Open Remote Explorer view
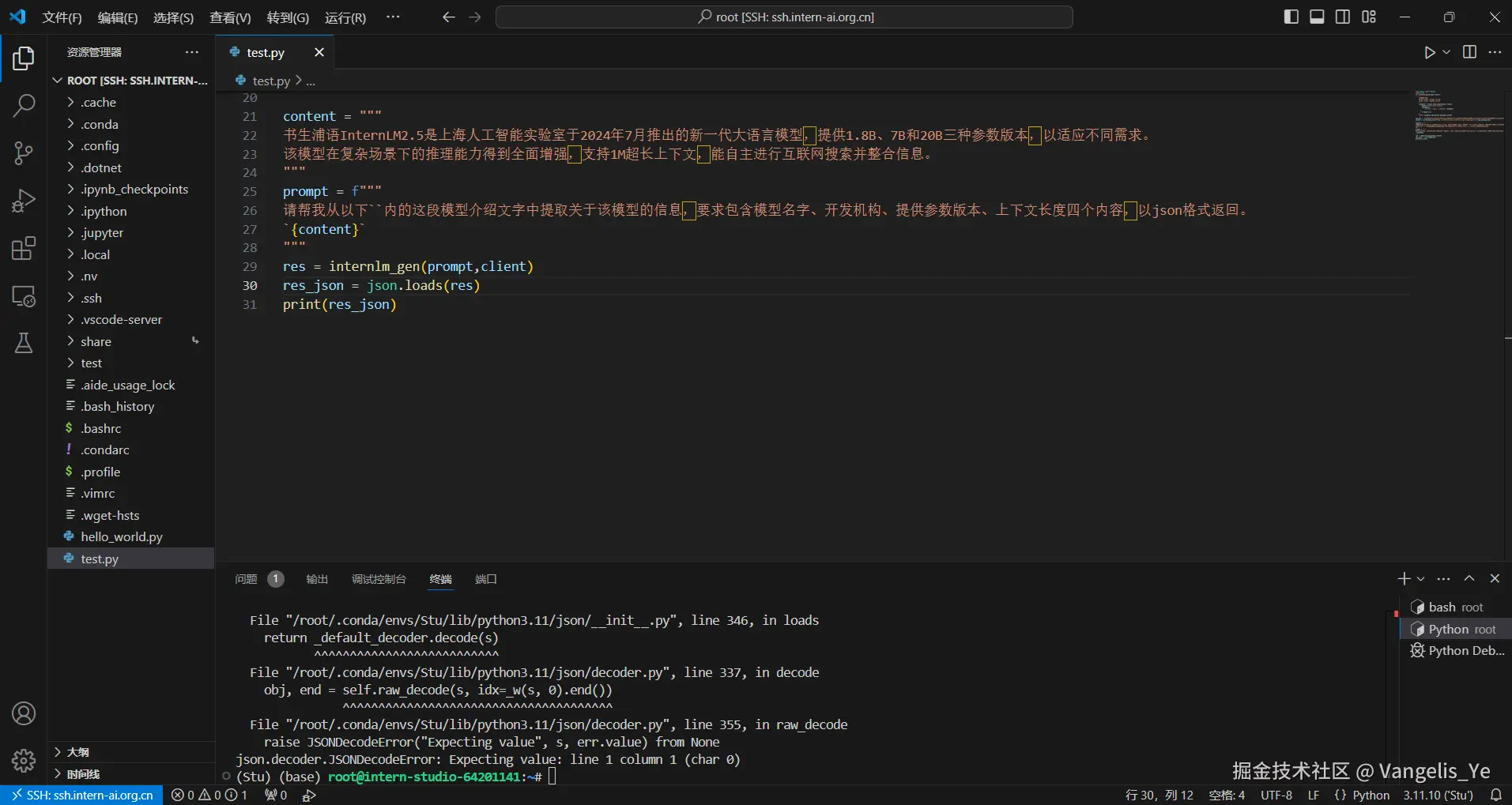The width and height of the screenshot is (1512, 805). click(24, 297)
